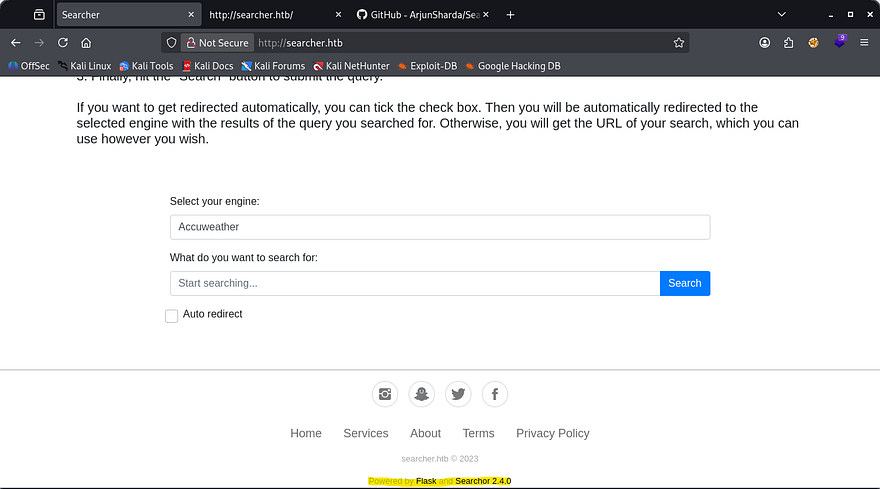Open the Twitter social icon
This screenshot has width=880, height=489.
pyautogui.click(x=458, y=394)
